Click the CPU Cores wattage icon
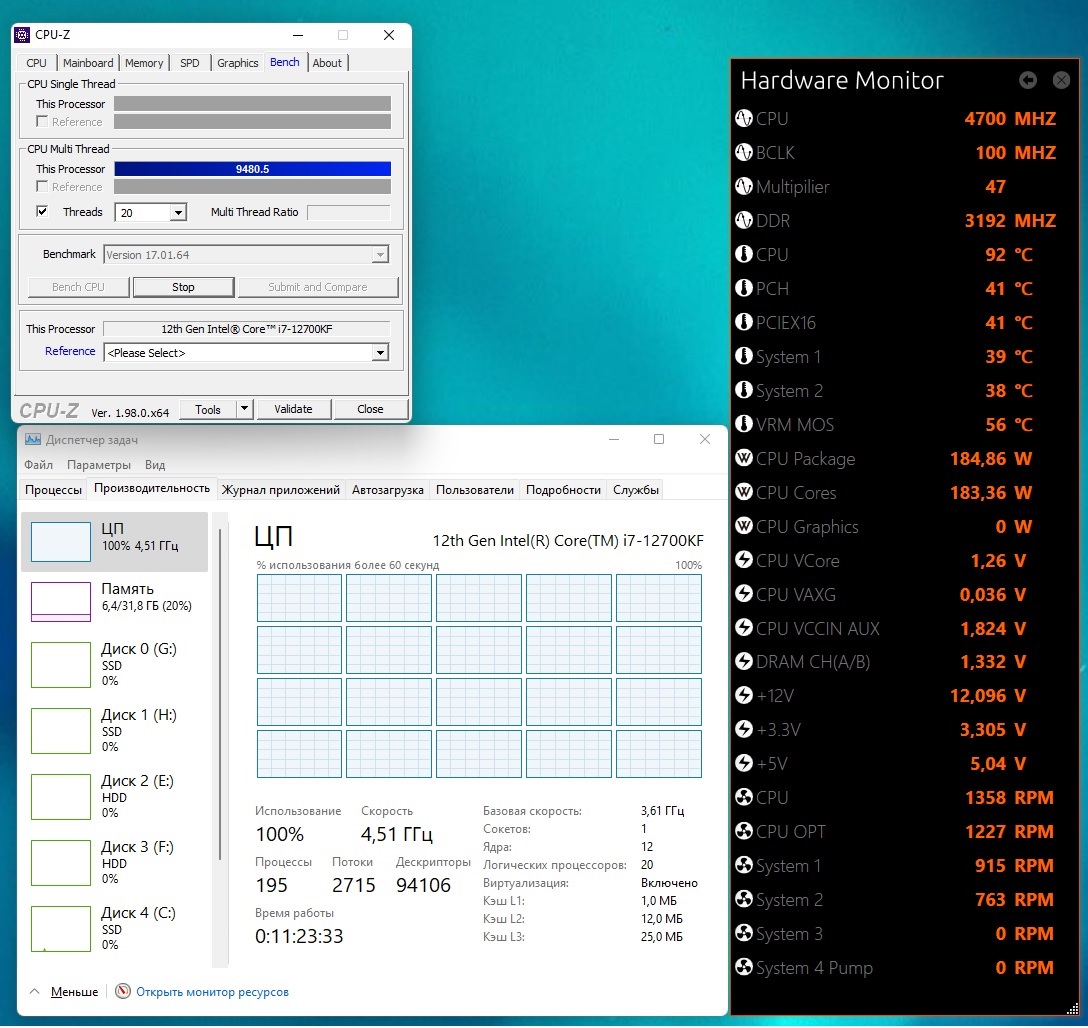Image resolution: width=1088 pixels, height=1028 pixels. tap(744, 492)
